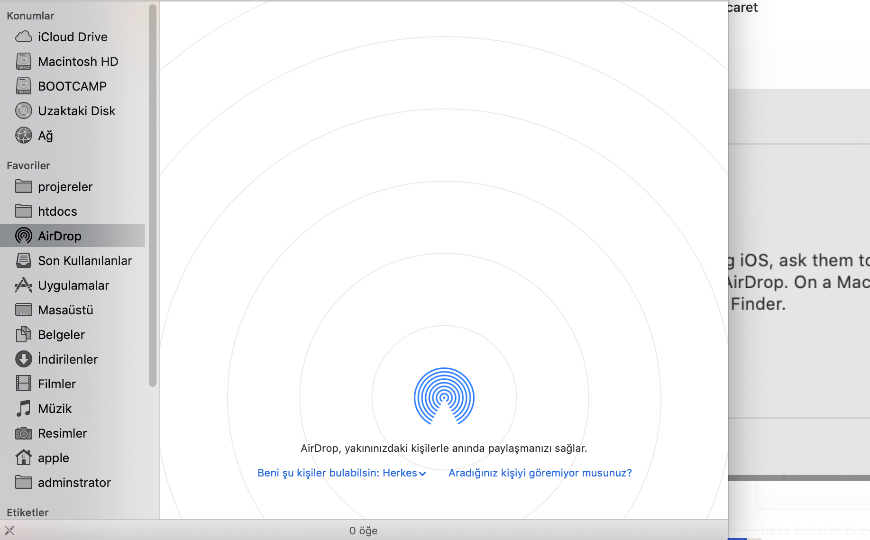
Task: Click the İndirilenler download arrow icon
Action: [23, 359]
